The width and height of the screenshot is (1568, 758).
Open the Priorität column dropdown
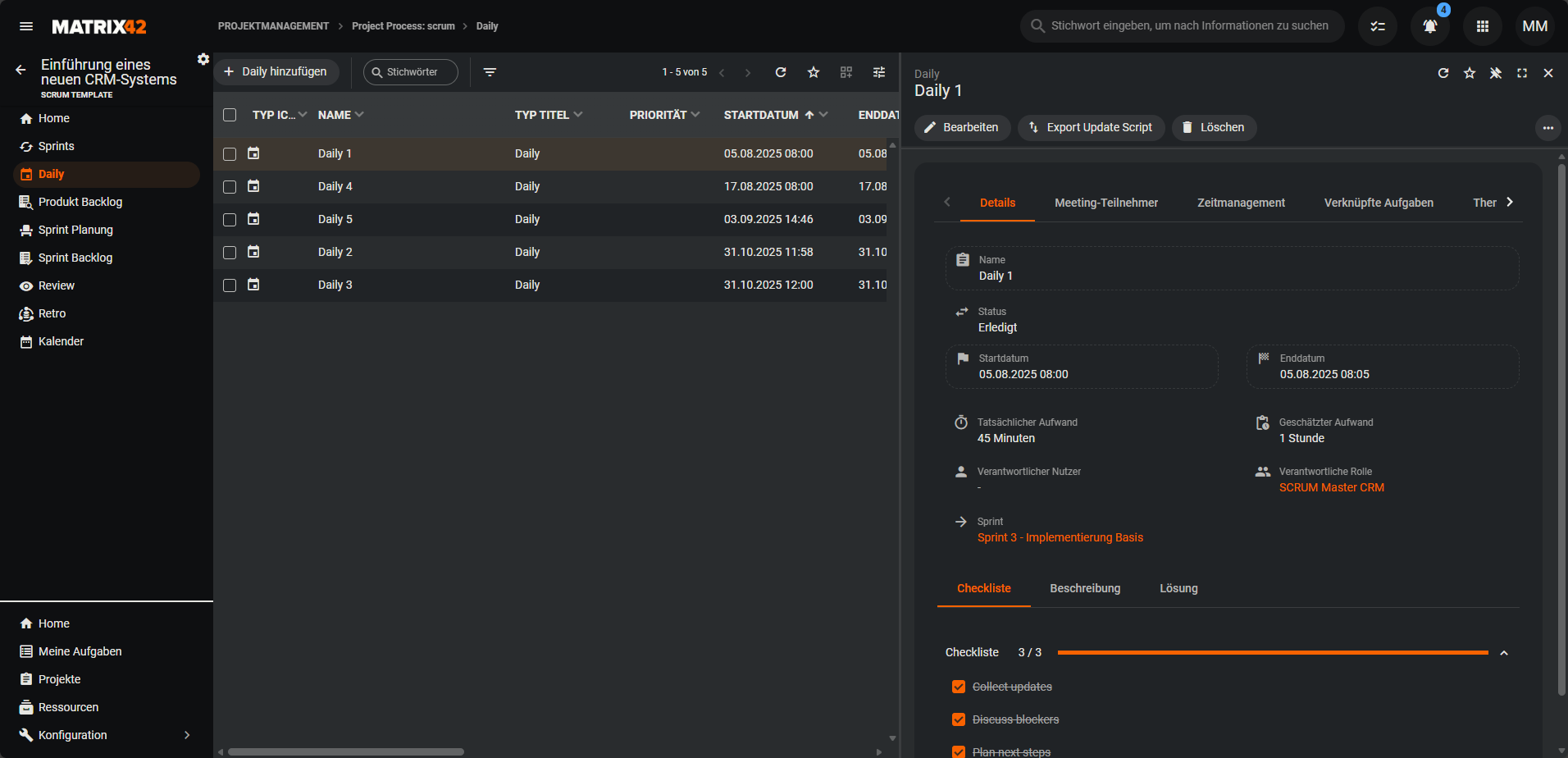click(695, 115)
